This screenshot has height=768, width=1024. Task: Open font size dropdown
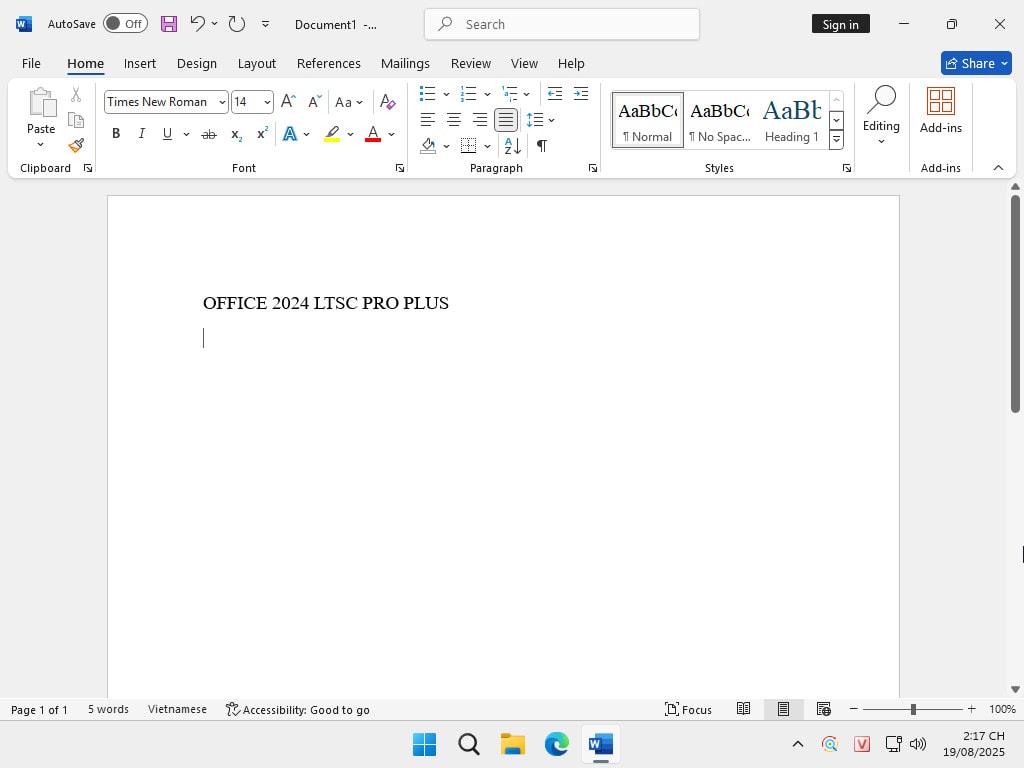[x=267, y=103]
